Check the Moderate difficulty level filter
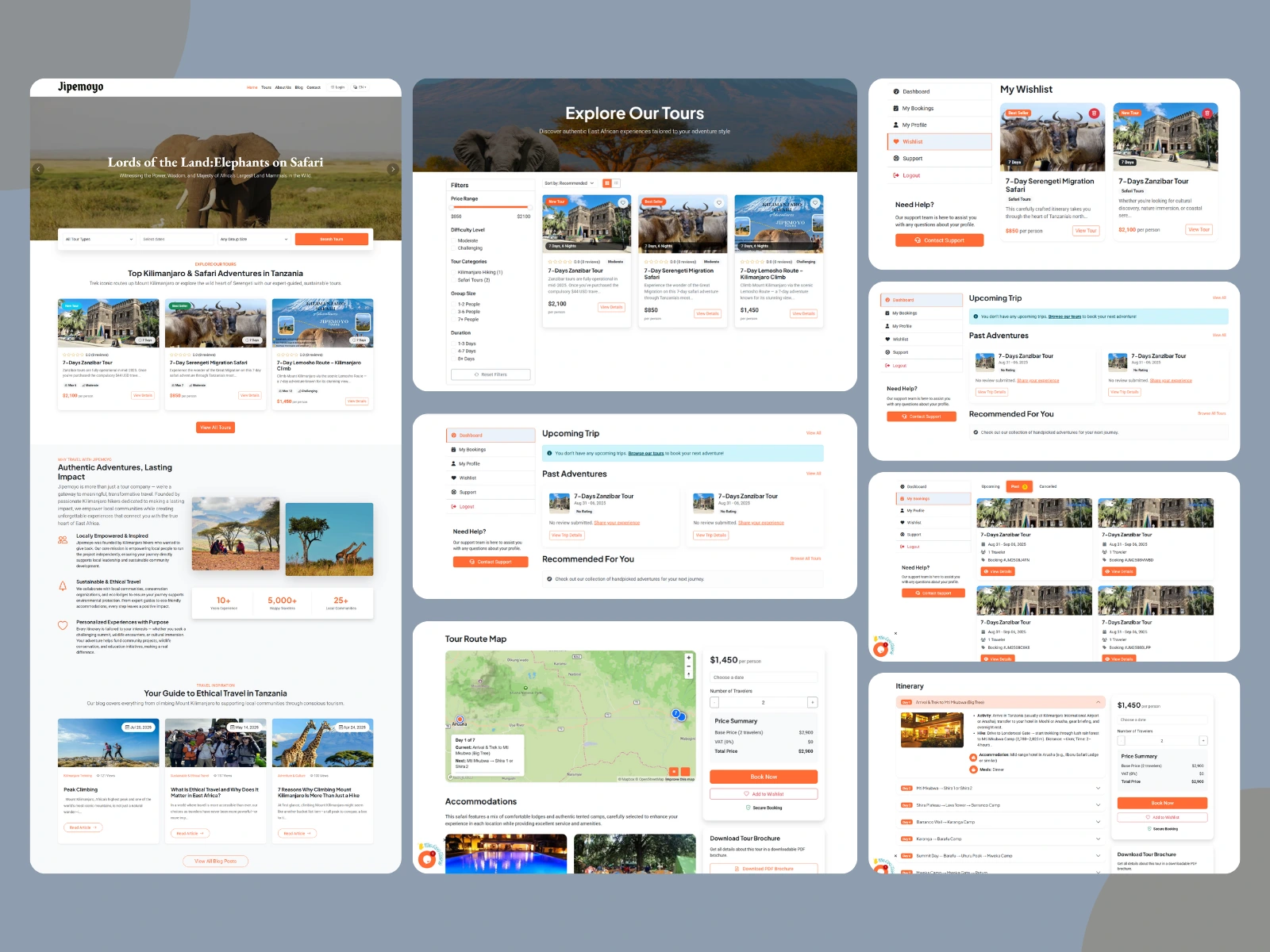1270x952 pixels. (454, 240)
